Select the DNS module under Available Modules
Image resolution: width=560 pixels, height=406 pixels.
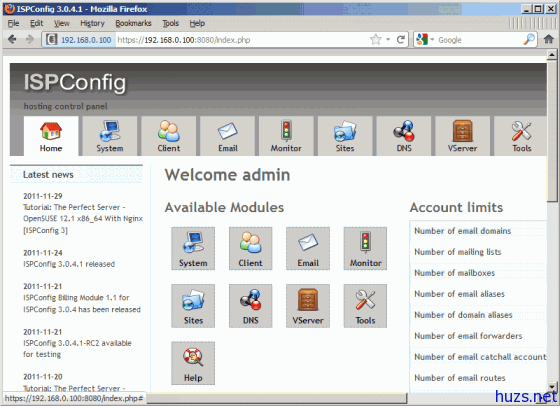click(x=250, y=306)
